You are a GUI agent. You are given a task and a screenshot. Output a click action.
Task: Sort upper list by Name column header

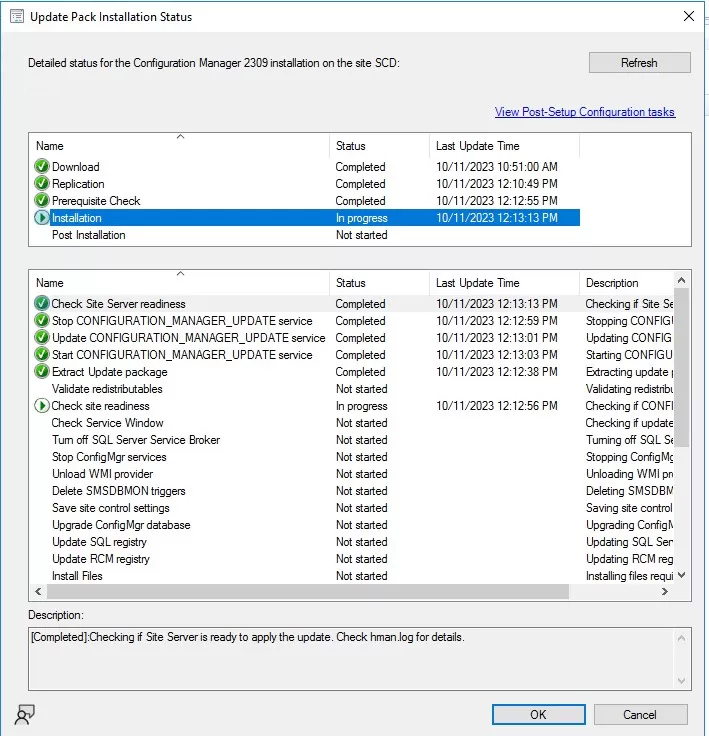pyautogui.click(x=179, y=146)
